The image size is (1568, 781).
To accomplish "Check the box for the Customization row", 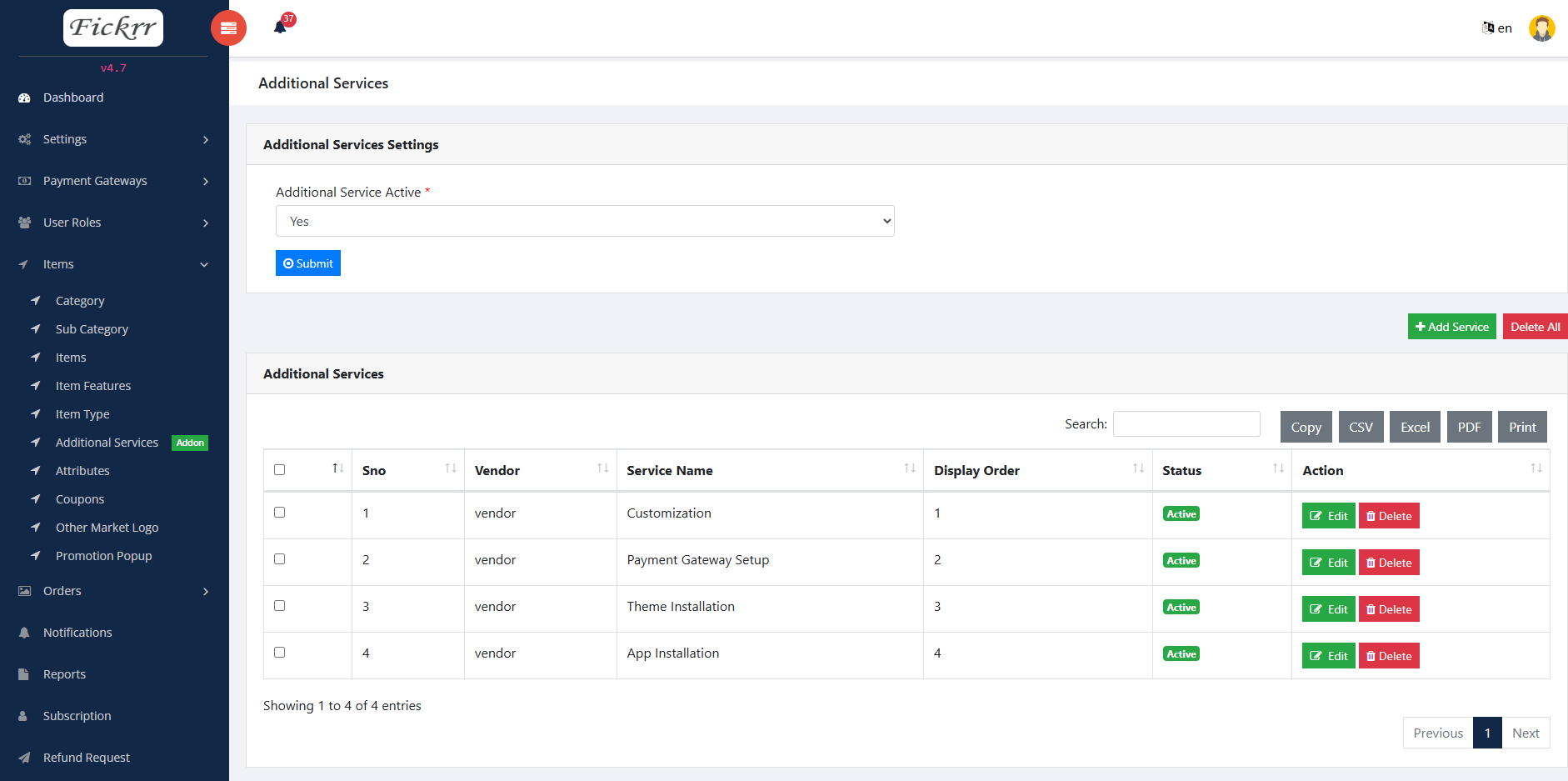I will coord(280,513).
